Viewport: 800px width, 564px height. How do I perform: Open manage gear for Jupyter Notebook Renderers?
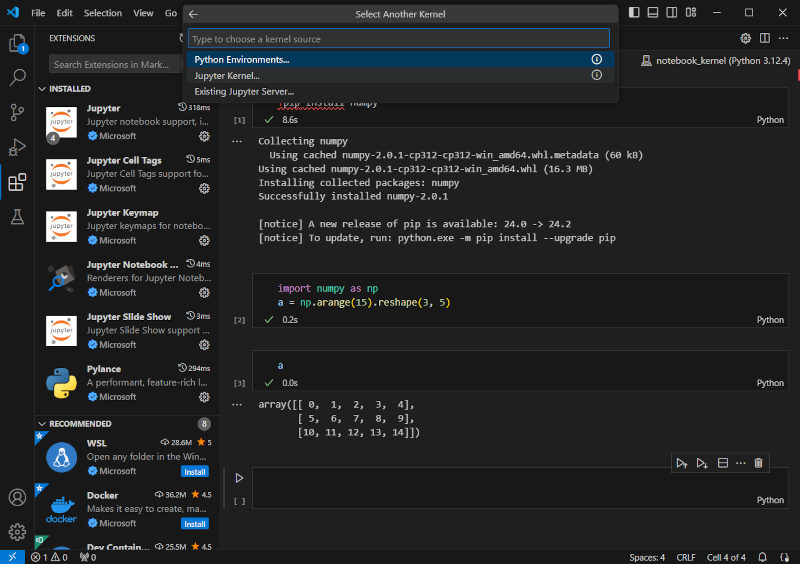tap(204, 292)
